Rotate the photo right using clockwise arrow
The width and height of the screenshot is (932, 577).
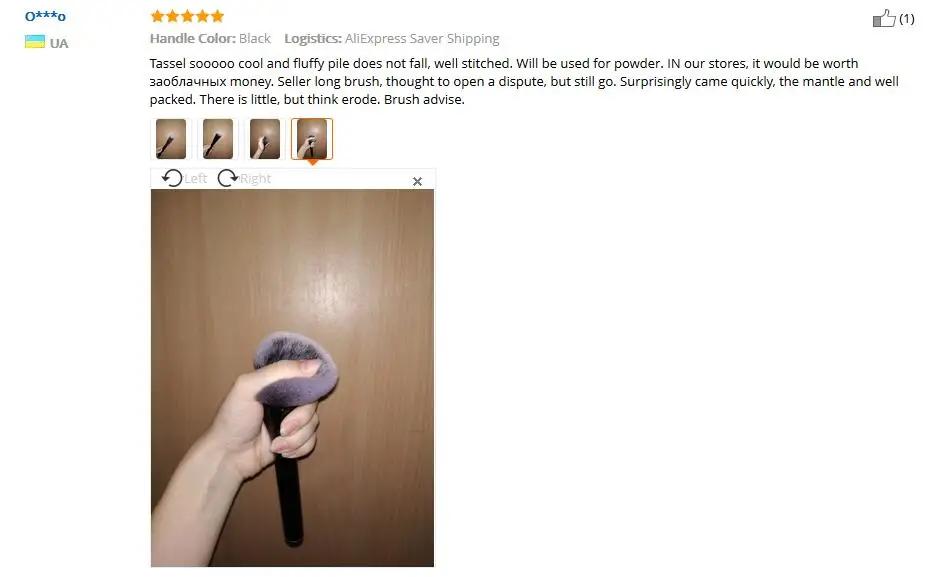[x=227, y=178]
